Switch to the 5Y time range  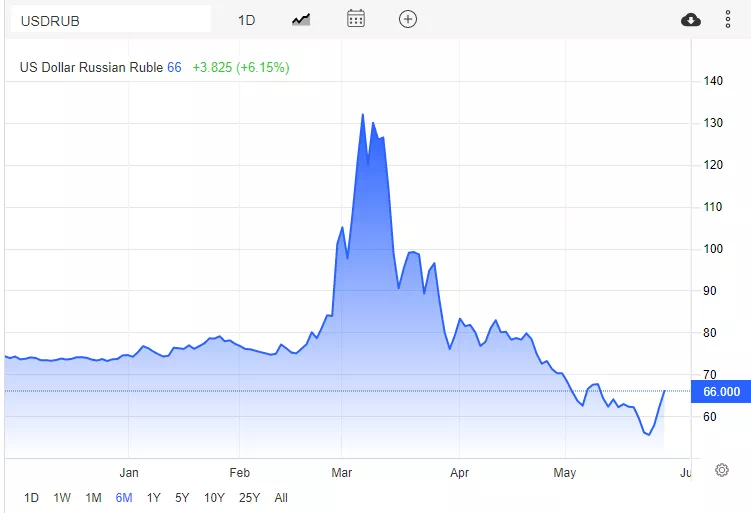(x=182, y=497)
